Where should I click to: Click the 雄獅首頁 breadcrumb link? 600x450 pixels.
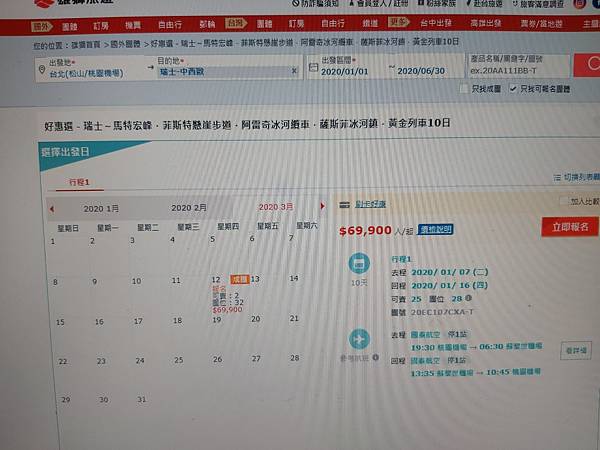pyautogui.click(x=85, y=45)
